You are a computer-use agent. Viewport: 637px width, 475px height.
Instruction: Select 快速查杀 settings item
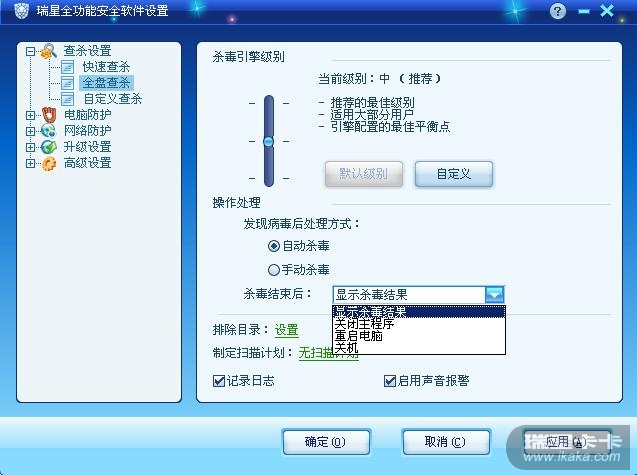pos(106,67)
